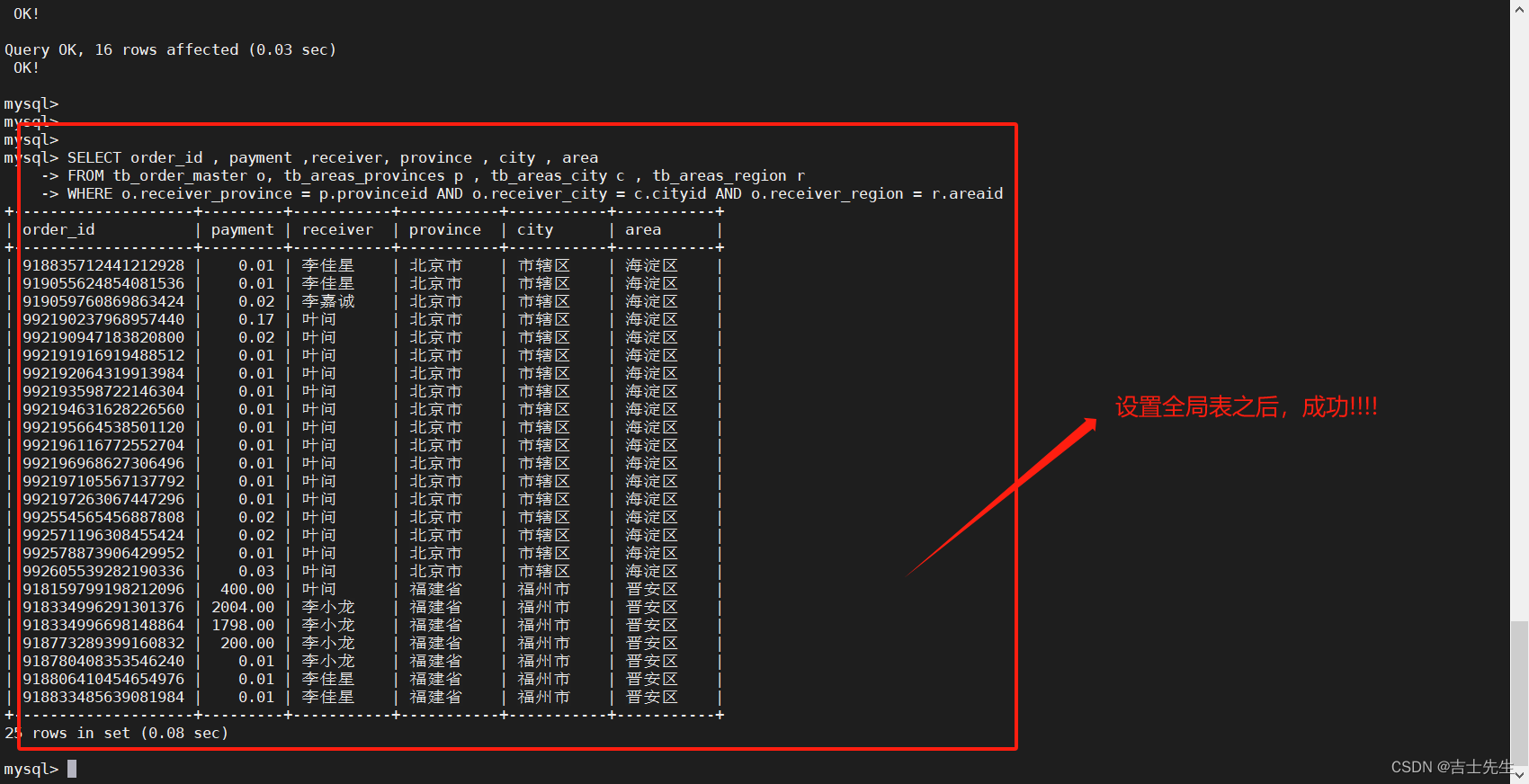Screen dimensions: 1529x784
Task: Click order id 992195664538501120
Action: (103, 427)
